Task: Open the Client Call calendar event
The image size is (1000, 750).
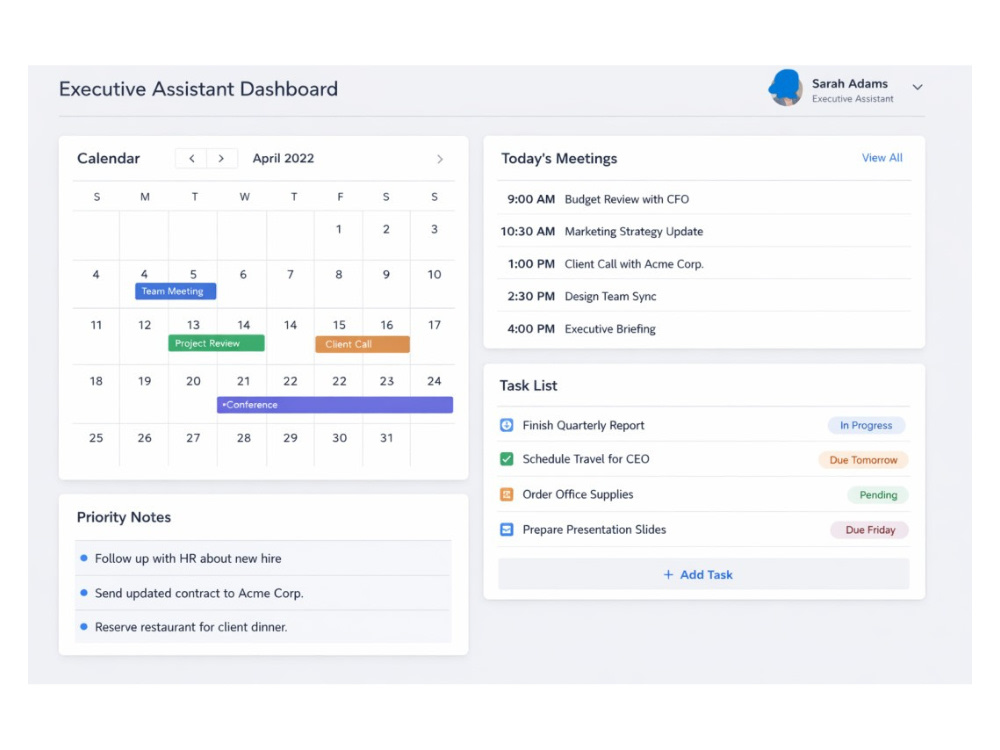Action: tap(362, 344)
